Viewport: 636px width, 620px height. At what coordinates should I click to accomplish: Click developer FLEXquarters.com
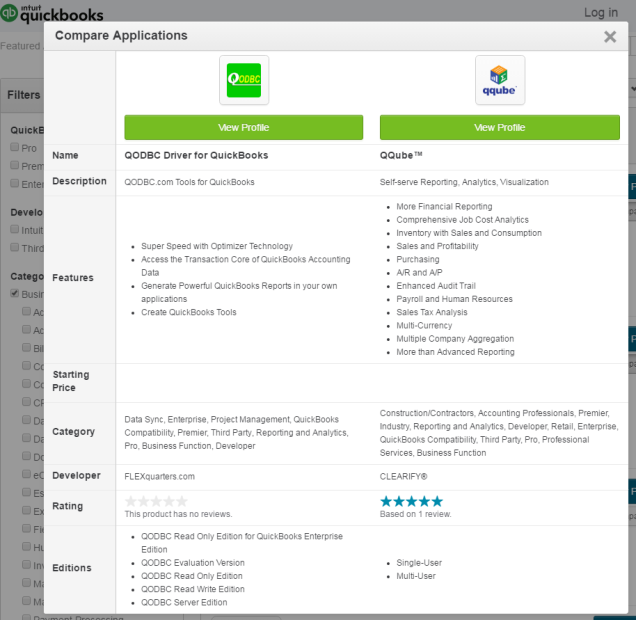(159, 476)
